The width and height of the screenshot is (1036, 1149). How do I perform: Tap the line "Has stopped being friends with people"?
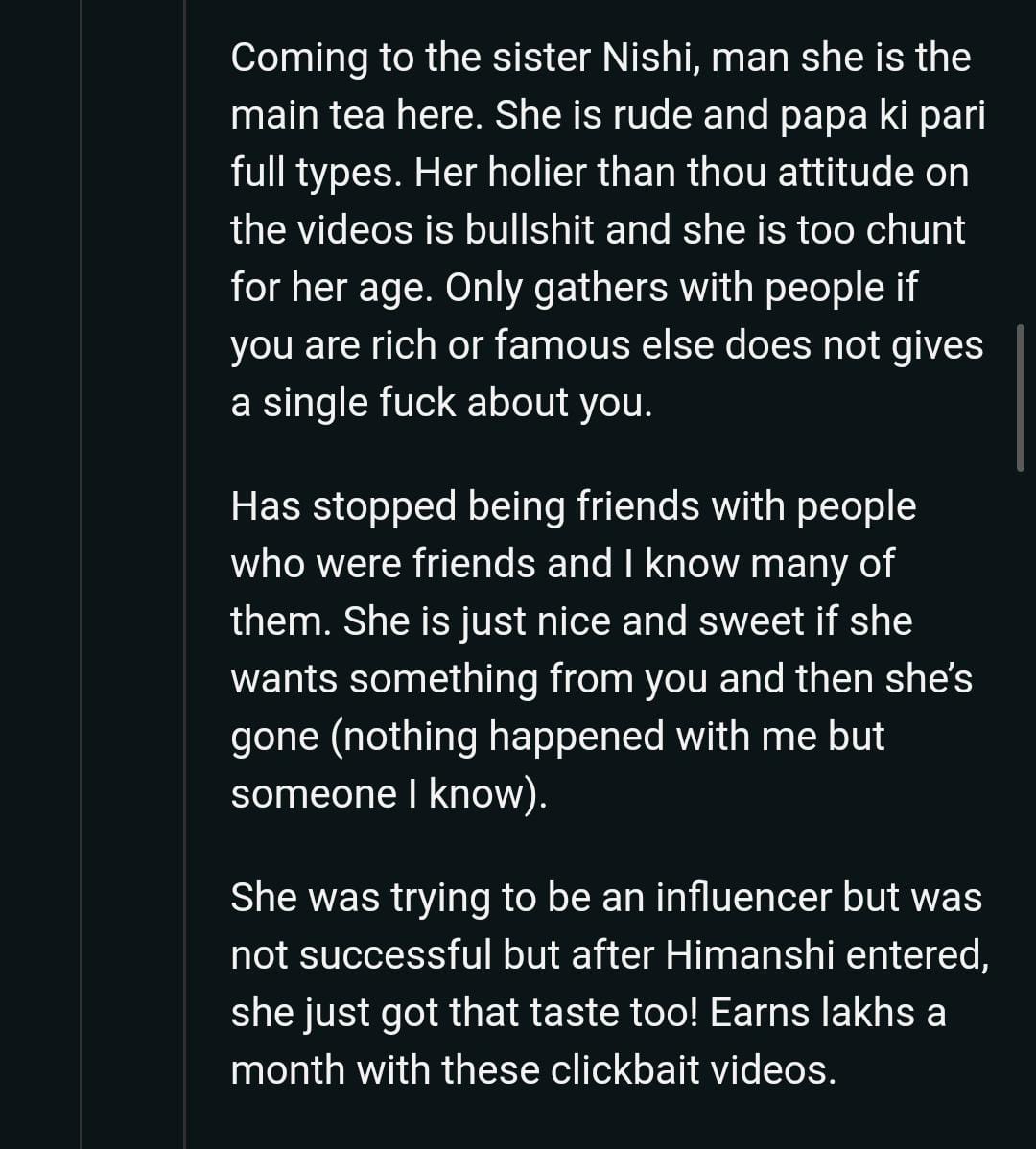573,506
